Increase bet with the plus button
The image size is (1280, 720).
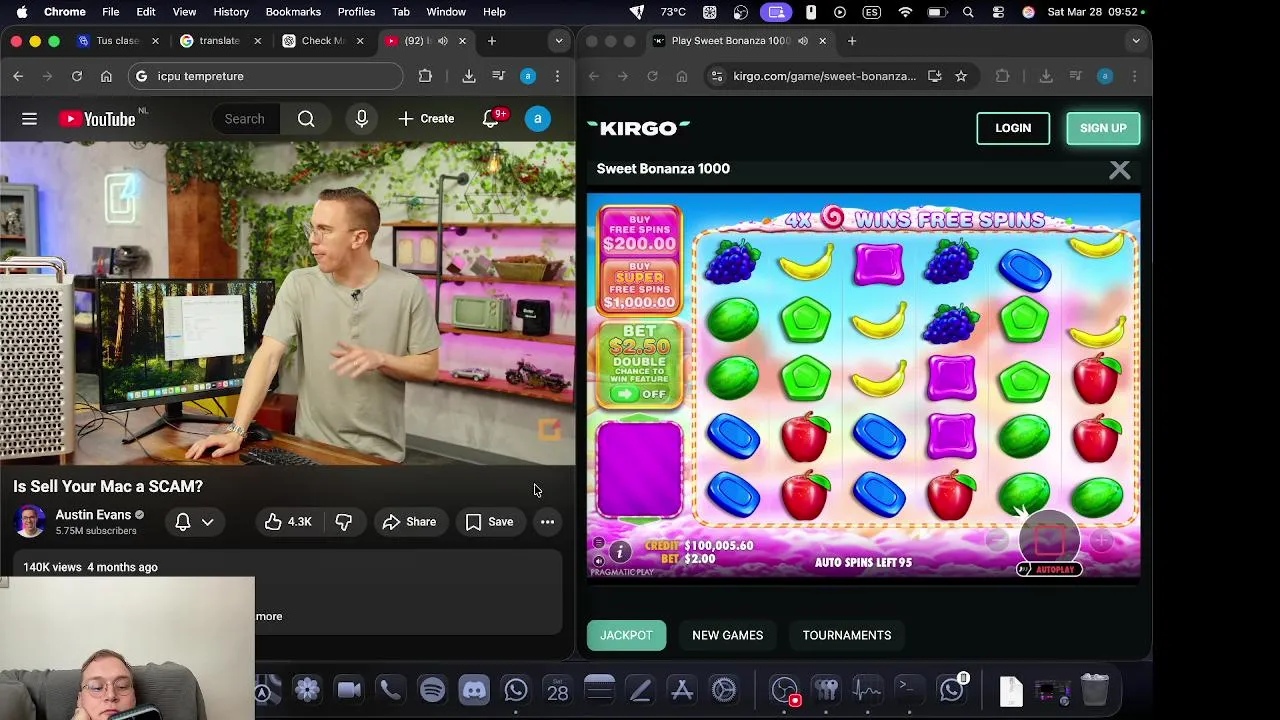[x=1101, y=541]
